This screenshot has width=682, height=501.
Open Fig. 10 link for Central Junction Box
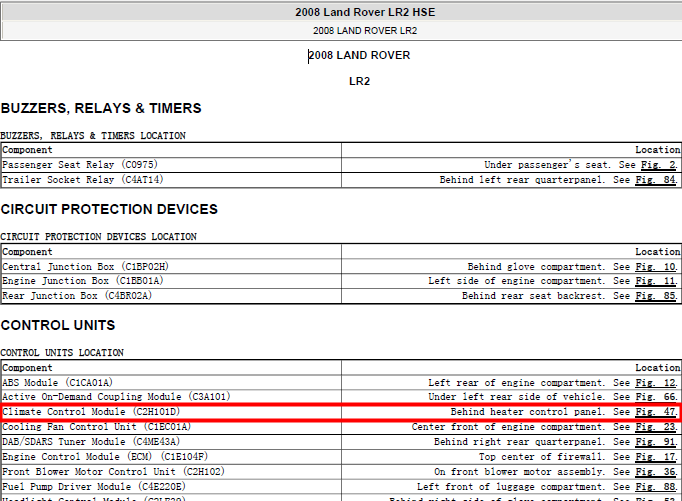[x=656, y=267]
